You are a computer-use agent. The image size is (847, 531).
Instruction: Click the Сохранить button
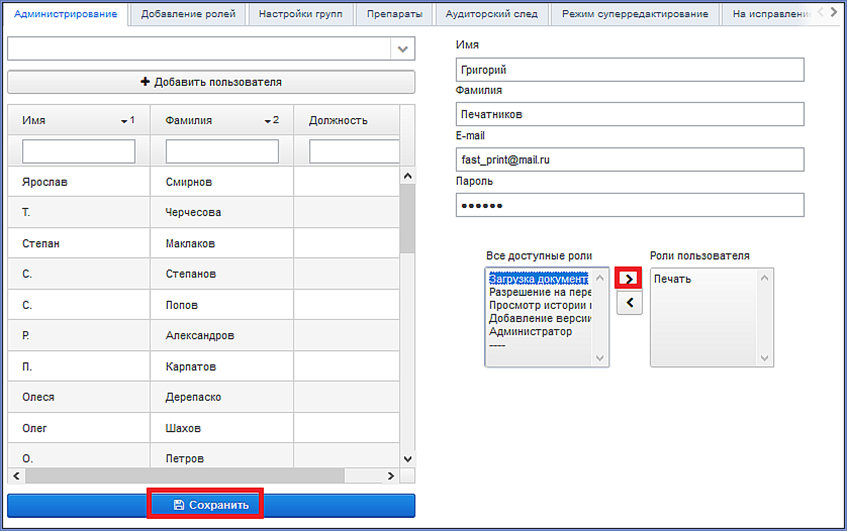pos(211,505)
